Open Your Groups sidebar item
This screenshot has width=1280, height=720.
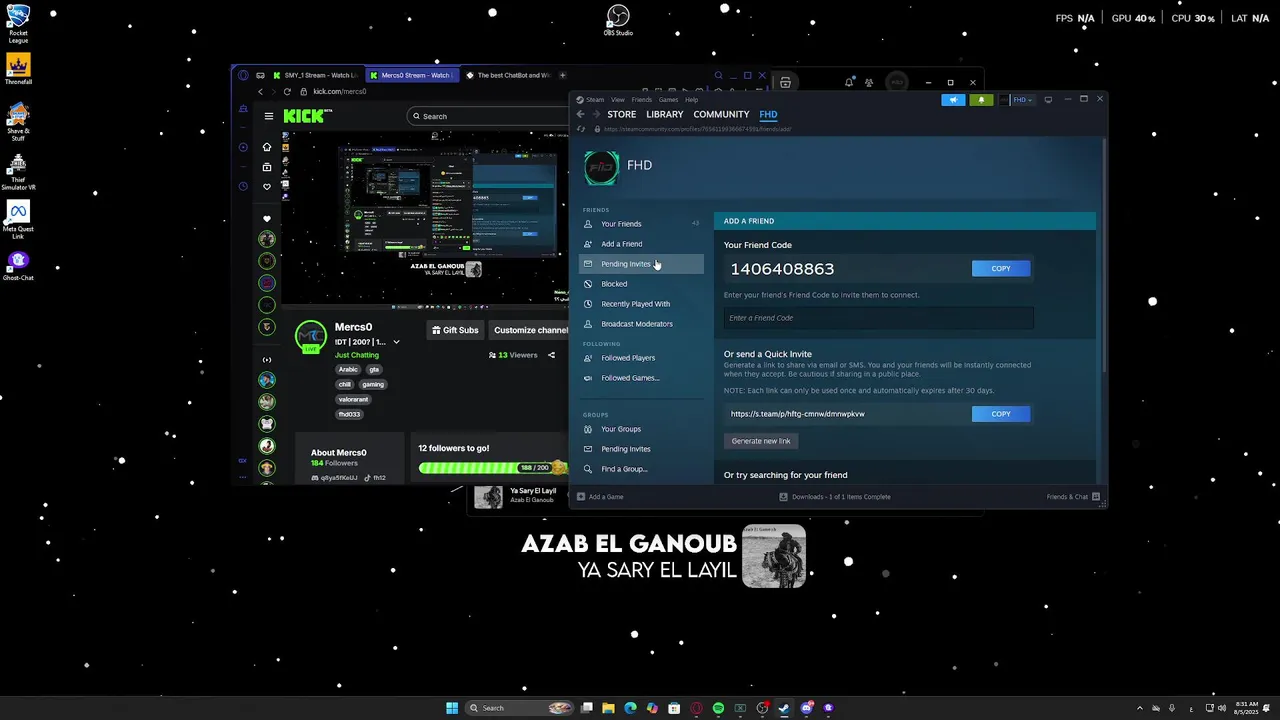click(x=641, y=429)
